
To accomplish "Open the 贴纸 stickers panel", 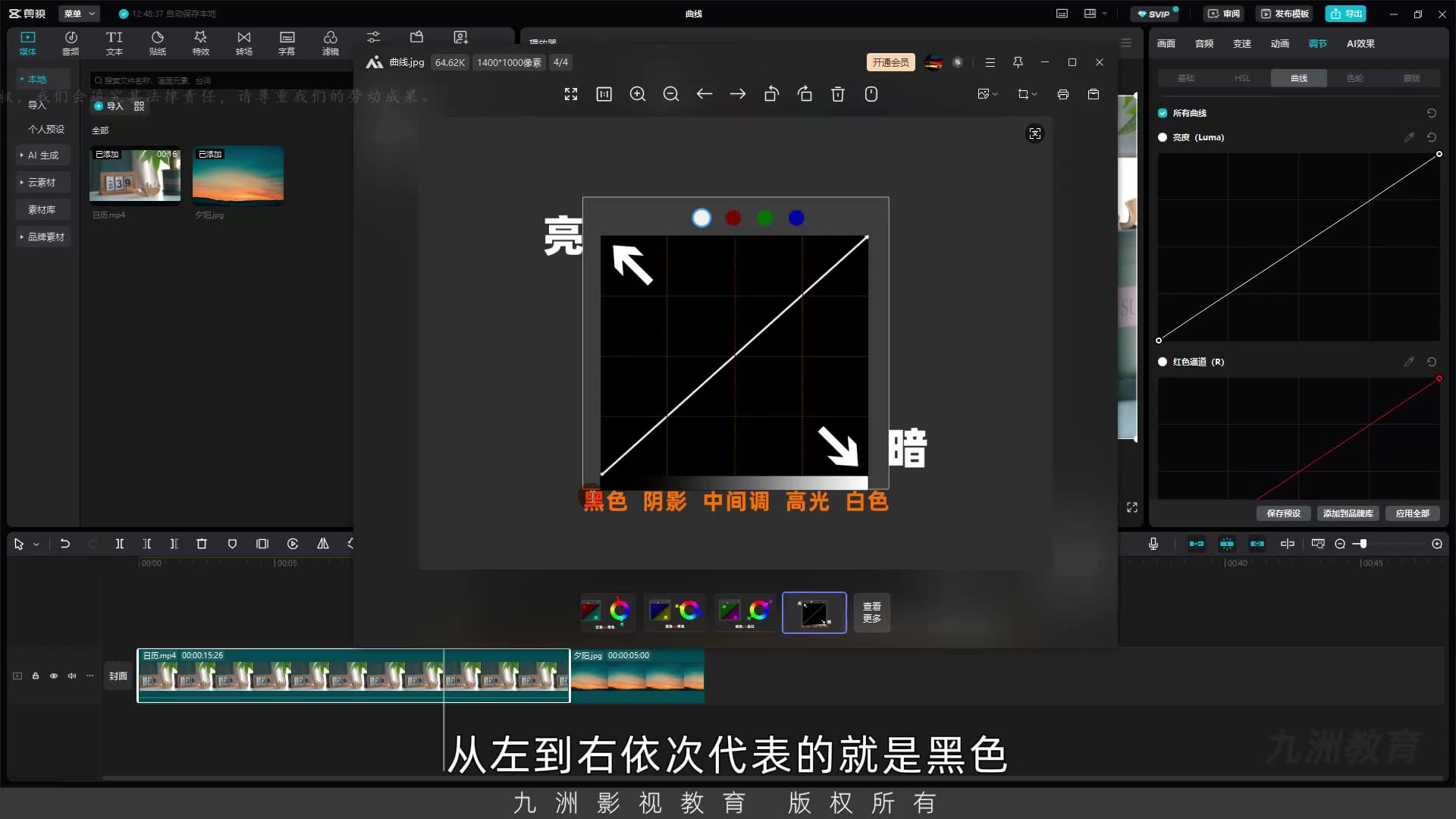I will tap(157, 43).
